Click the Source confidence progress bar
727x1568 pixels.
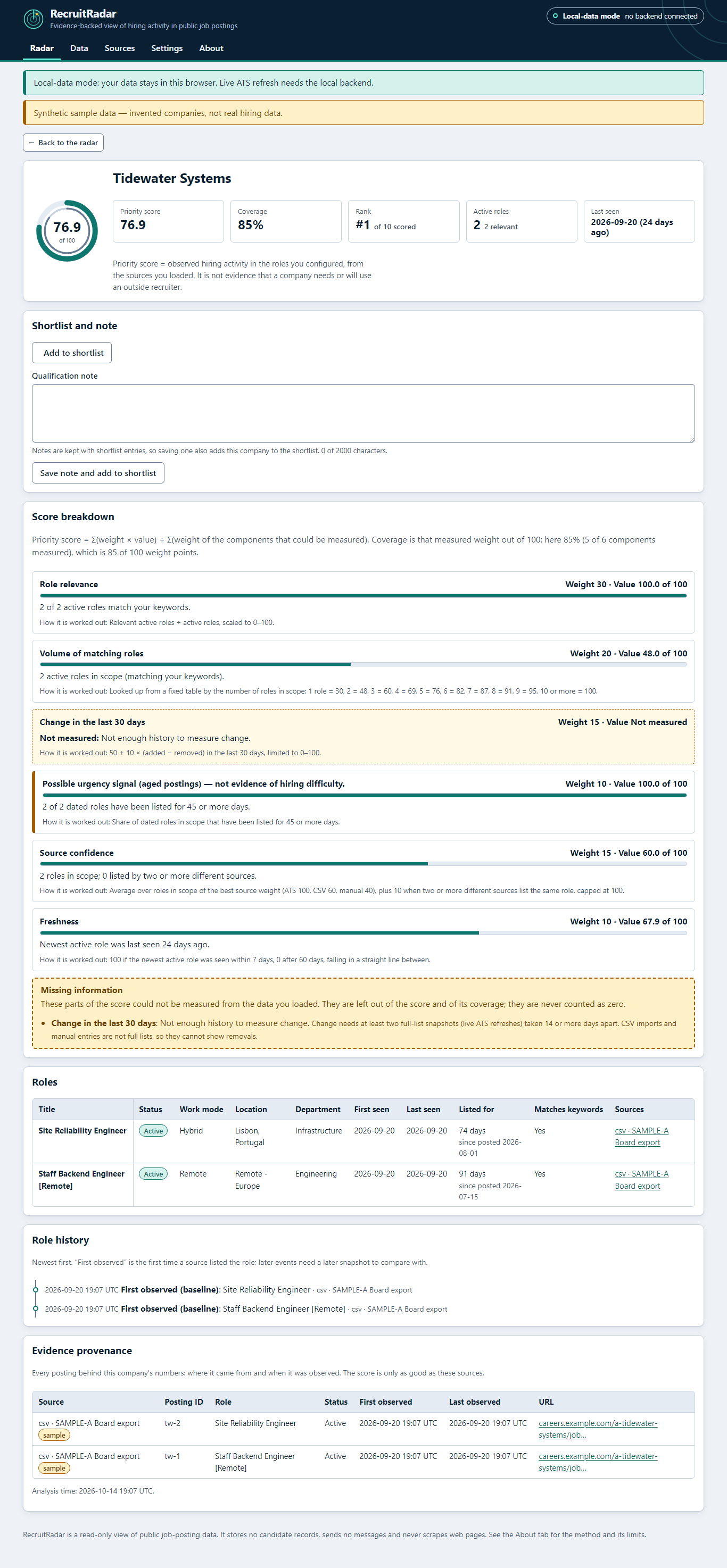click(363, 864)
